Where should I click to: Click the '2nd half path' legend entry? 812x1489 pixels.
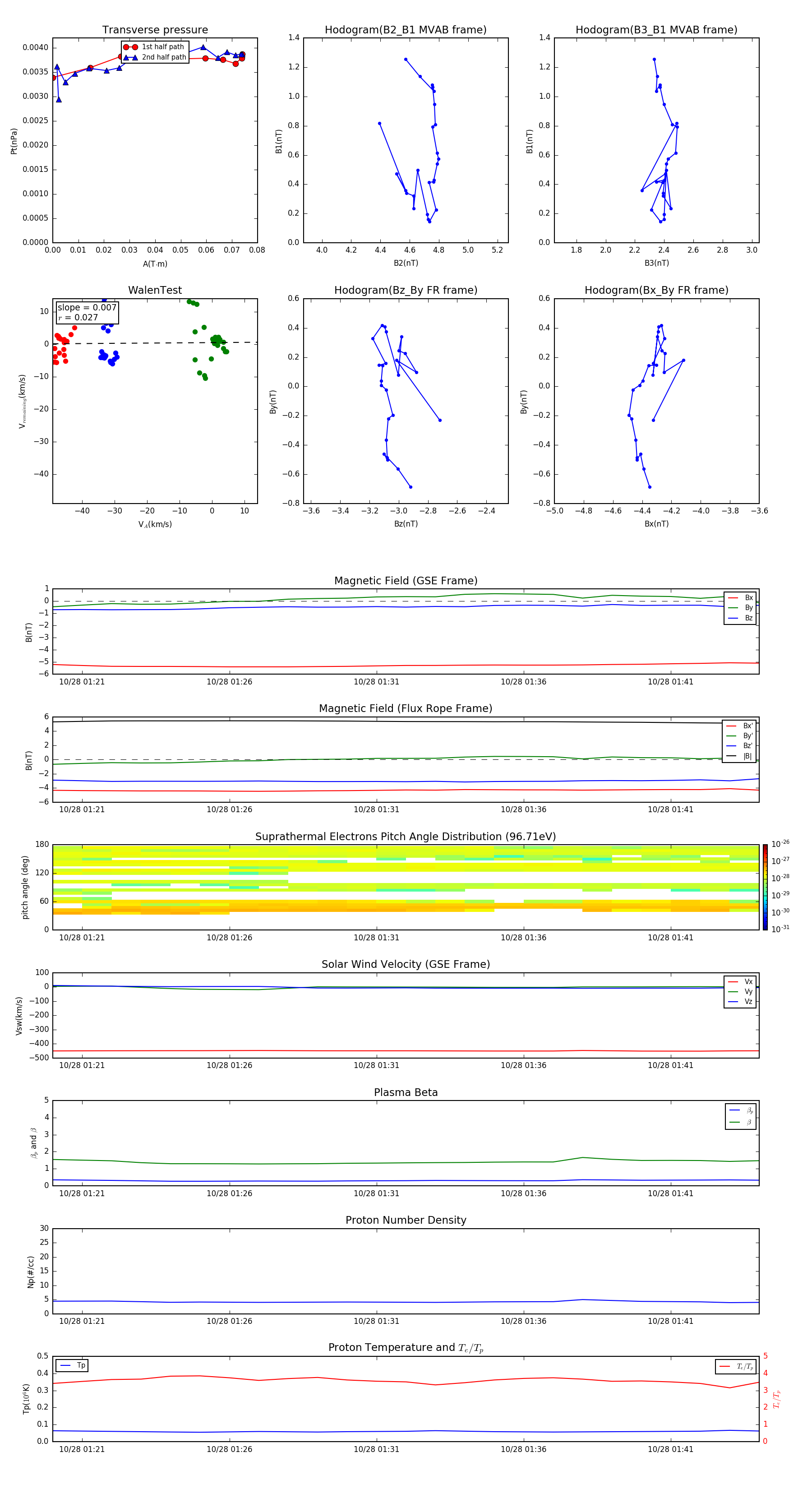click(x=154, y=57)
